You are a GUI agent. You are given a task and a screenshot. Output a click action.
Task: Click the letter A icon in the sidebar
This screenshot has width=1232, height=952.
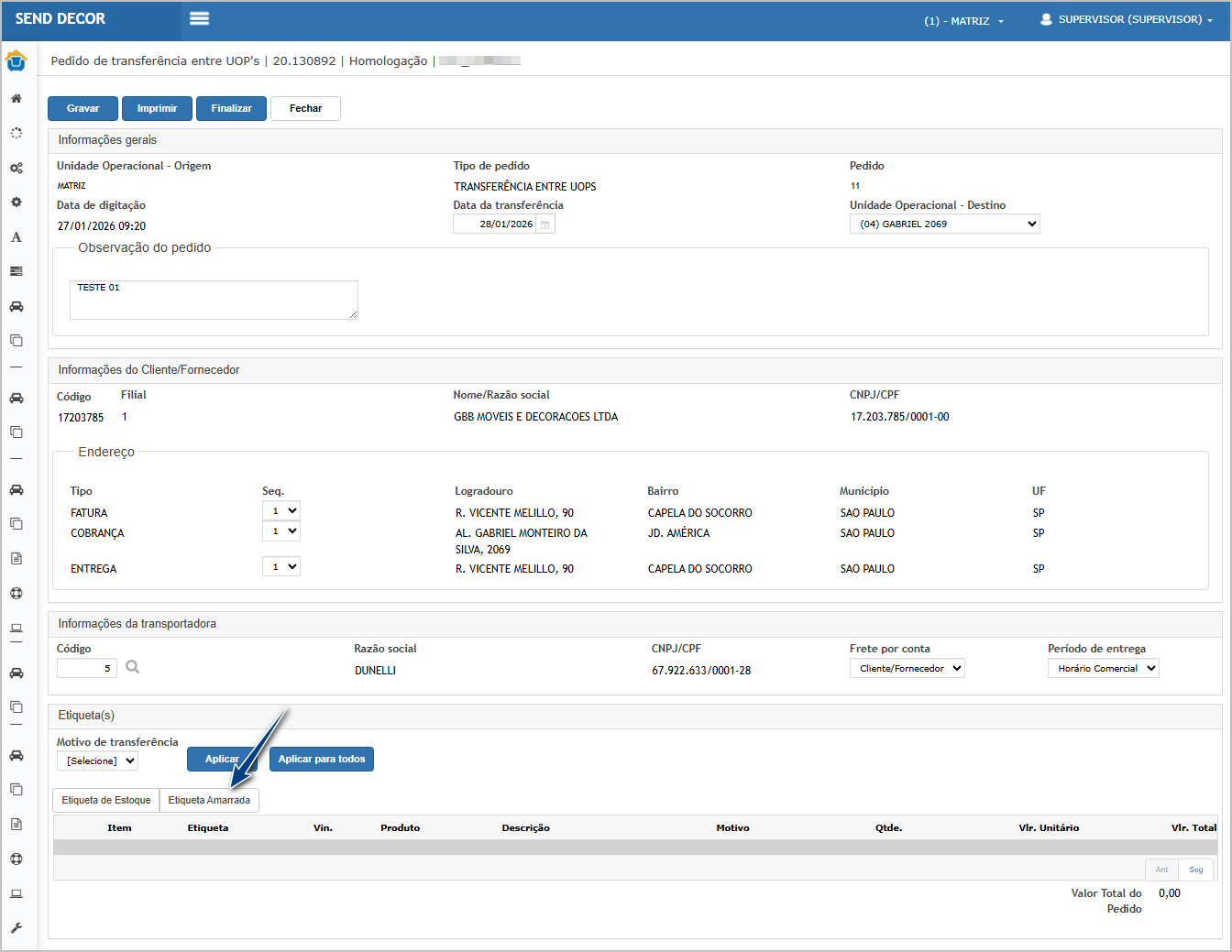point(16,237)
